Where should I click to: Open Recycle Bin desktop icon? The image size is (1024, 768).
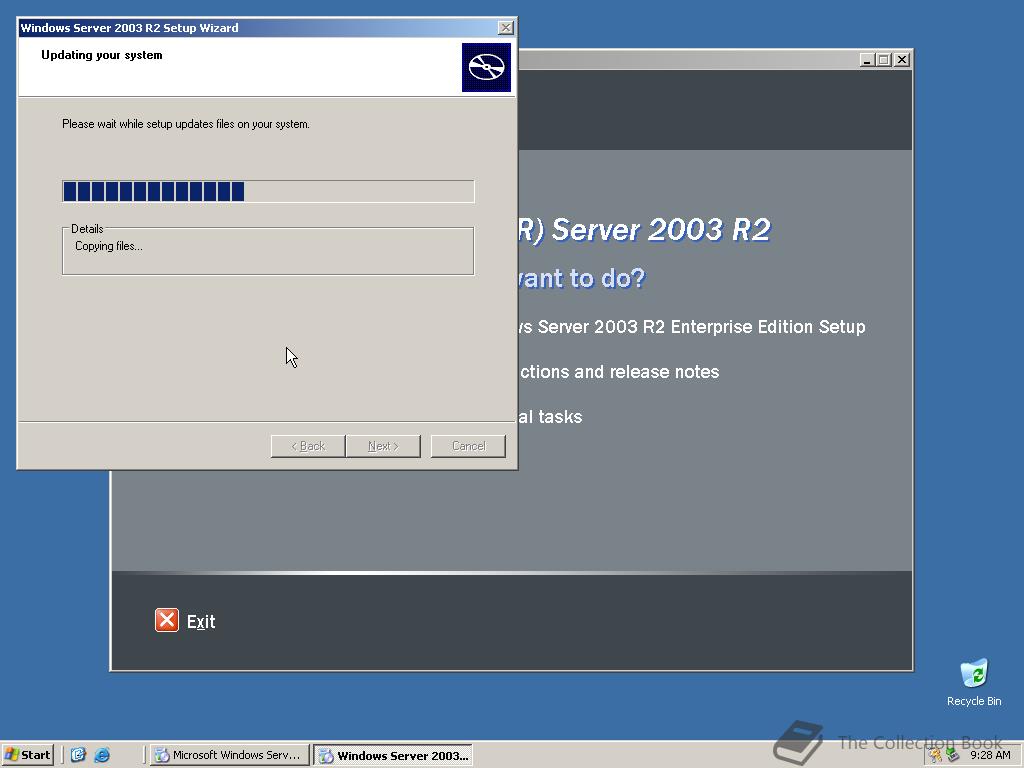(x=974, y=682)
